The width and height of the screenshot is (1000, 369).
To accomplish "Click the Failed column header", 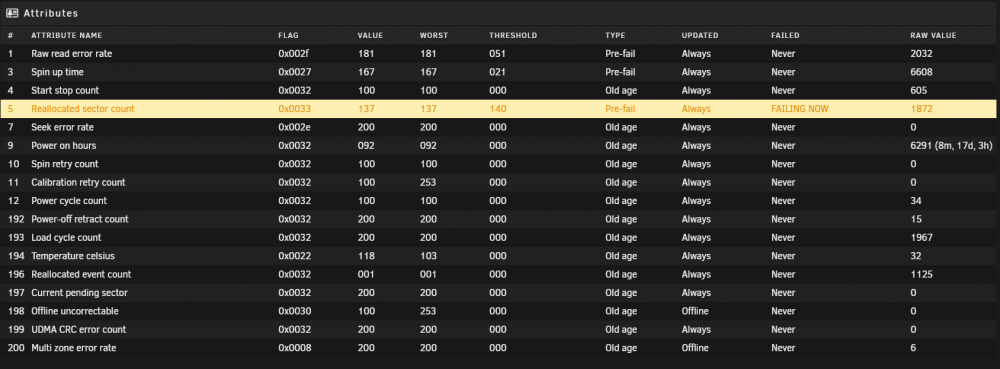I will [x=785, y=36].
